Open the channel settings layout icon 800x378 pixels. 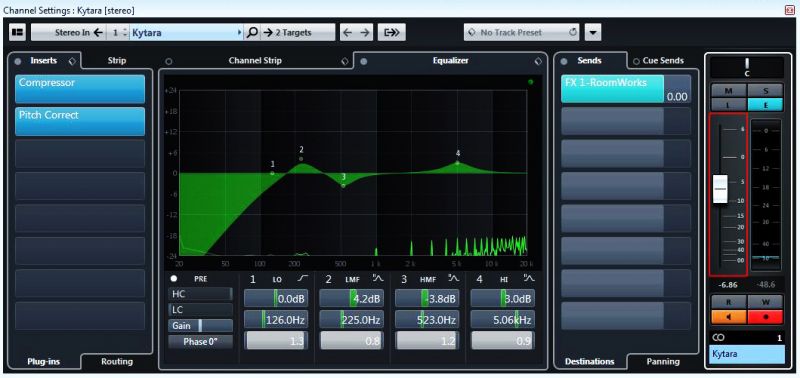(17, 32)
